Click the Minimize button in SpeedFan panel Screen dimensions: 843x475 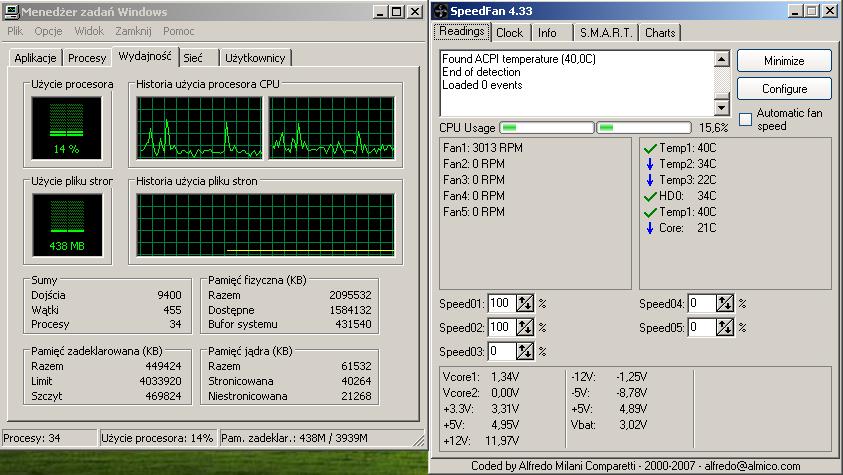tap(784, 61)
